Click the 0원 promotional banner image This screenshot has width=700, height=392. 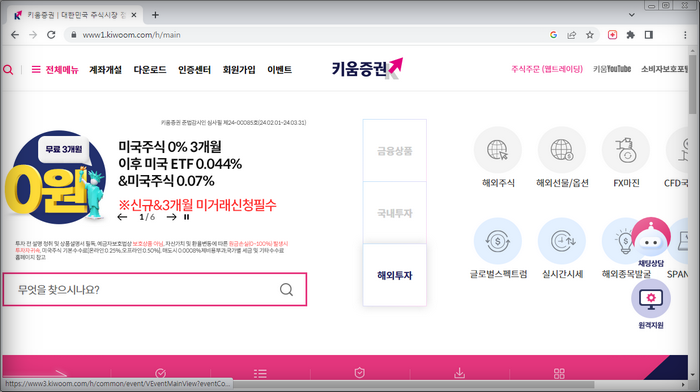tap(55, 177)
